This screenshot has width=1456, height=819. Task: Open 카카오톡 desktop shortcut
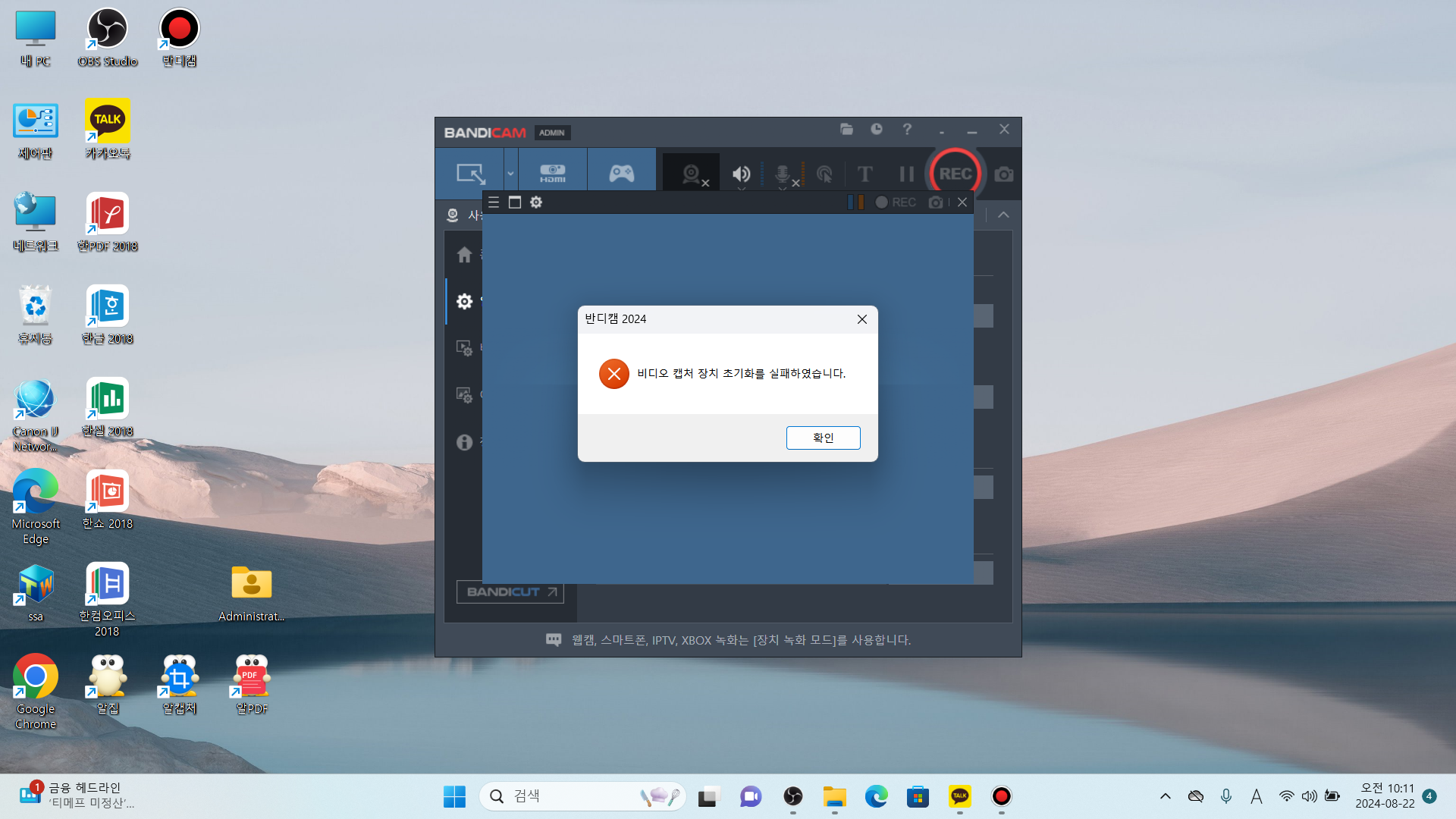point(108,130)
